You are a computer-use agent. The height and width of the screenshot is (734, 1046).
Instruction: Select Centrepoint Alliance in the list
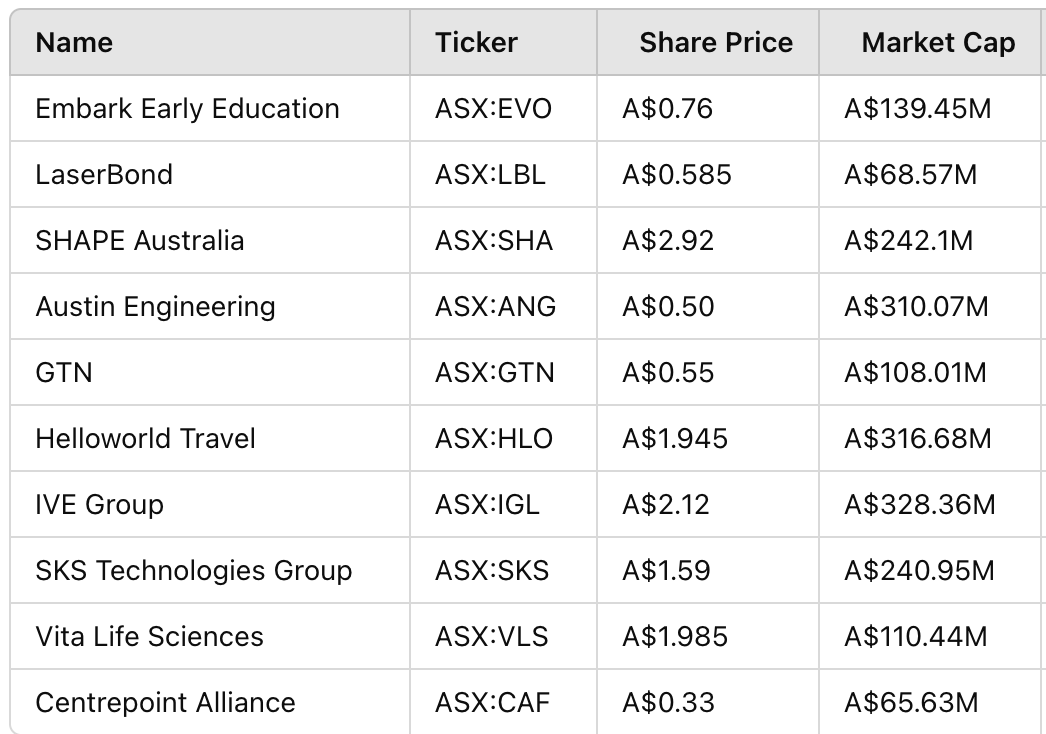coord(165,703)
